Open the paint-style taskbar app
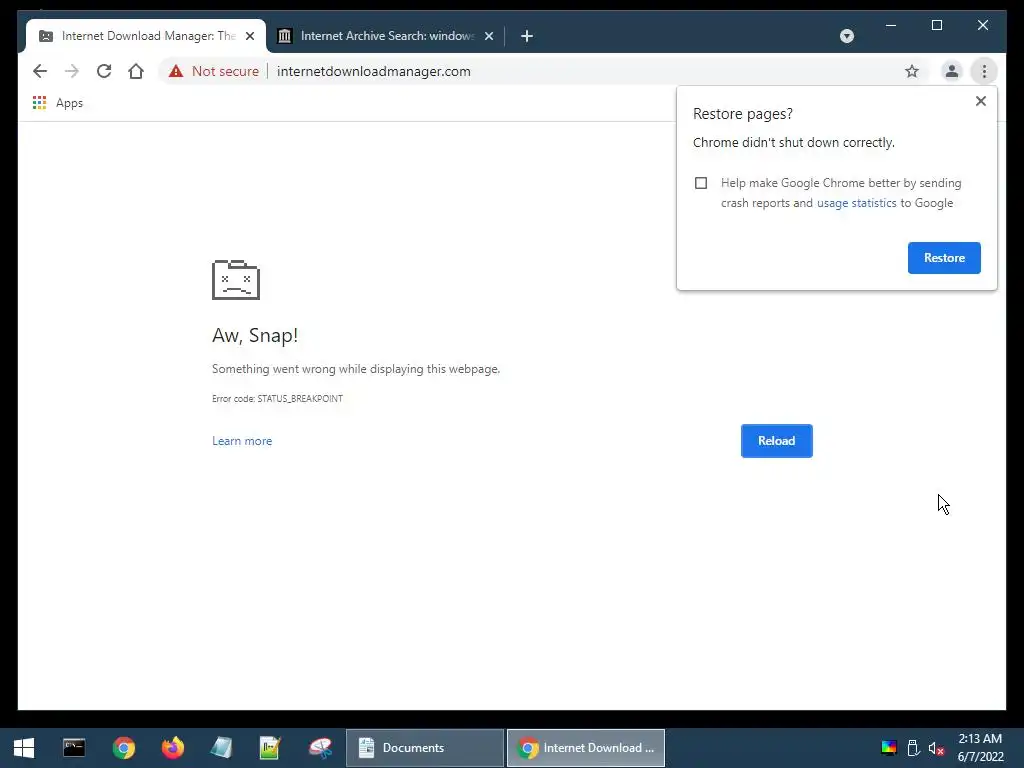The image size is (1024, 768). tap(320, 748)
